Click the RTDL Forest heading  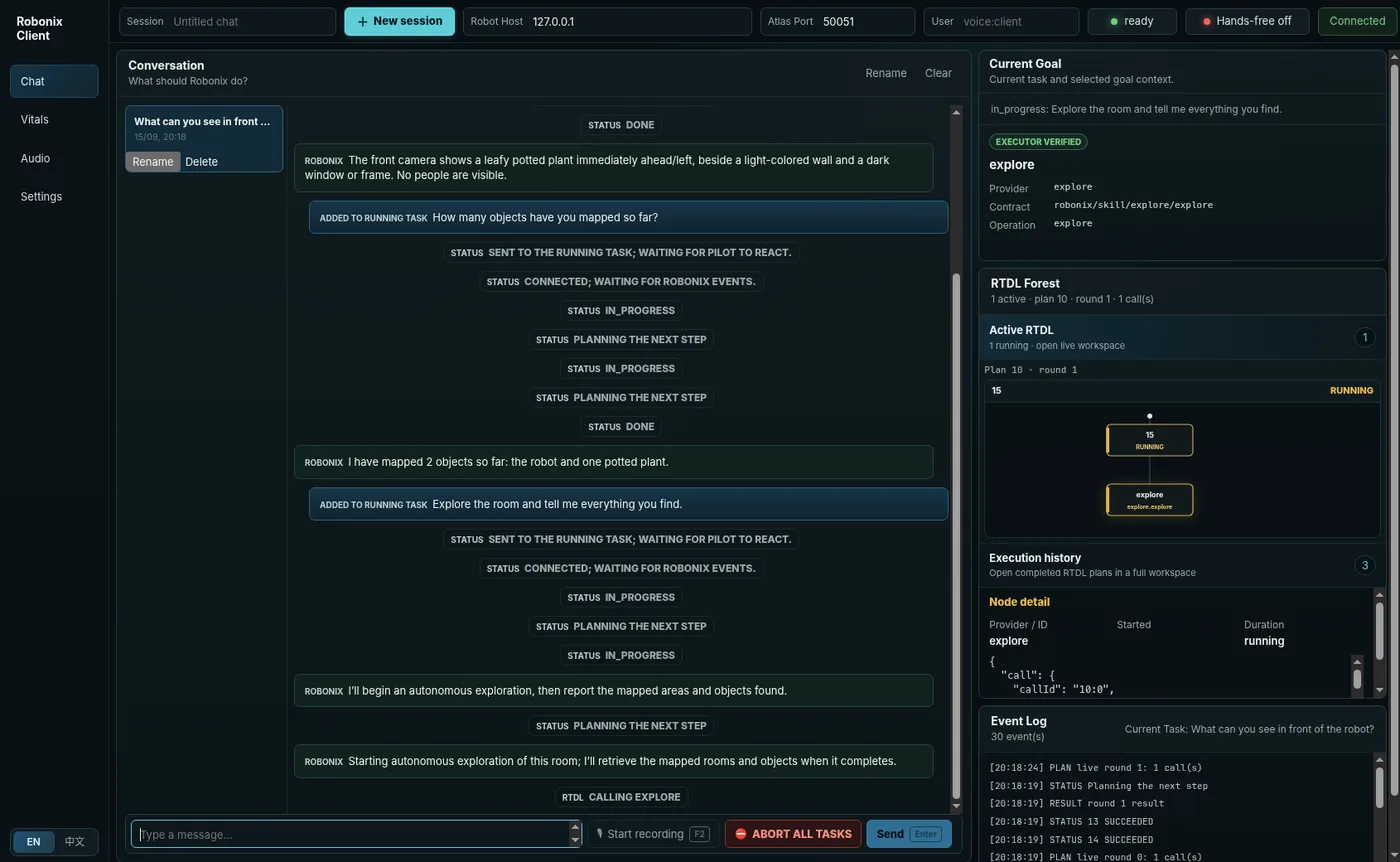(x=1025, y=284)
